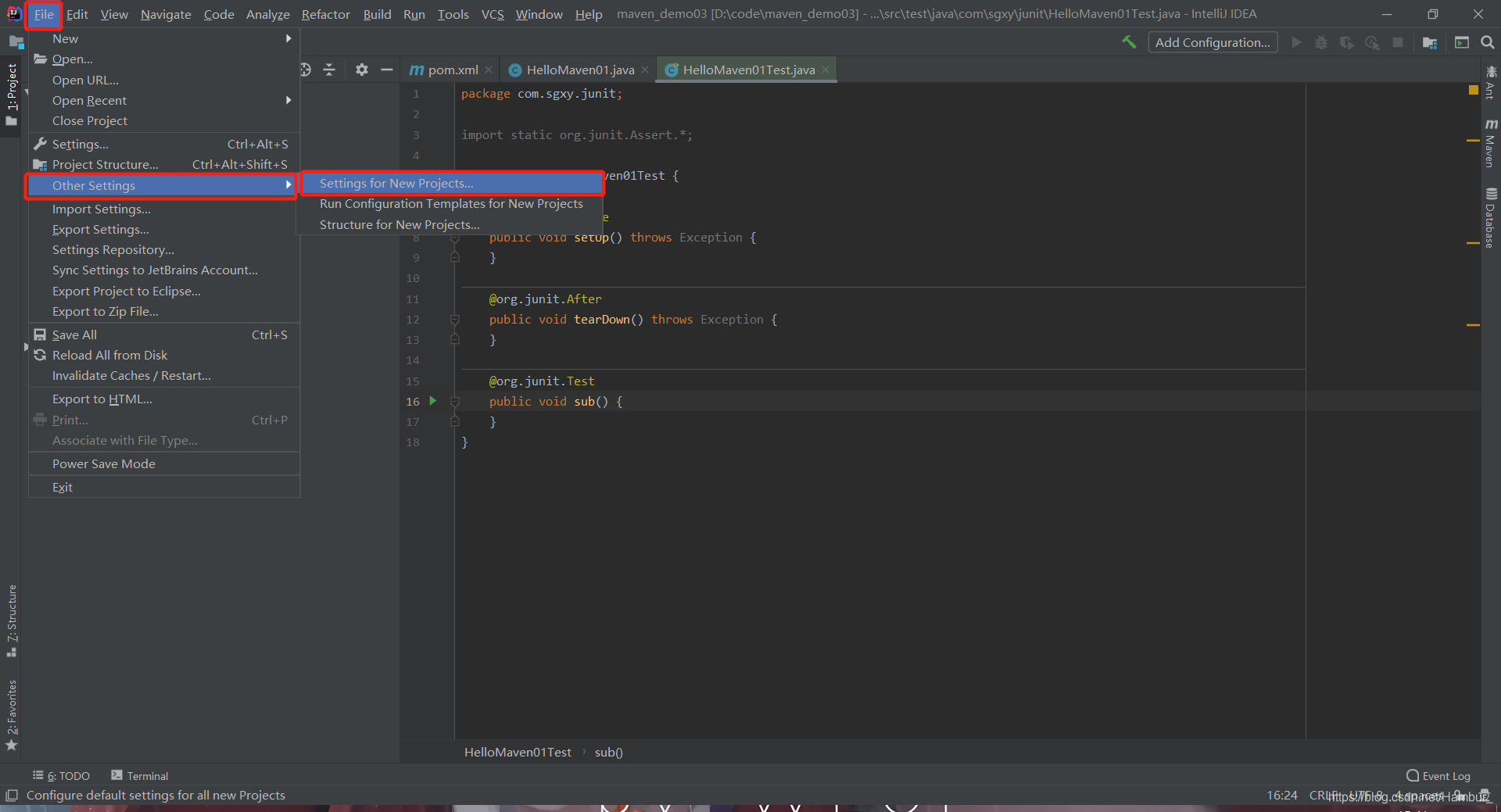Screen dimensions: 1501x812
Task: Open the Edit menu
Action: (x=77, y=14)
